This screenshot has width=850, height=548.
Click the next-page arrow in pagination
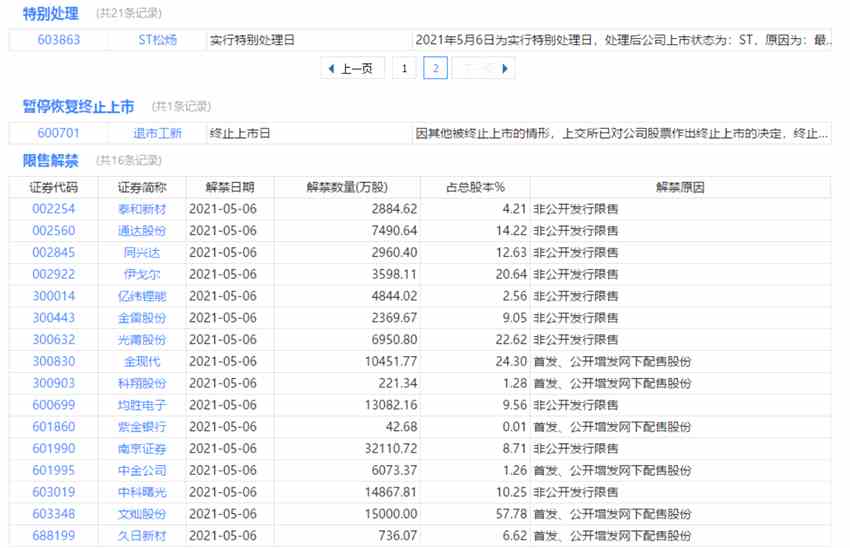click(505, 68)
